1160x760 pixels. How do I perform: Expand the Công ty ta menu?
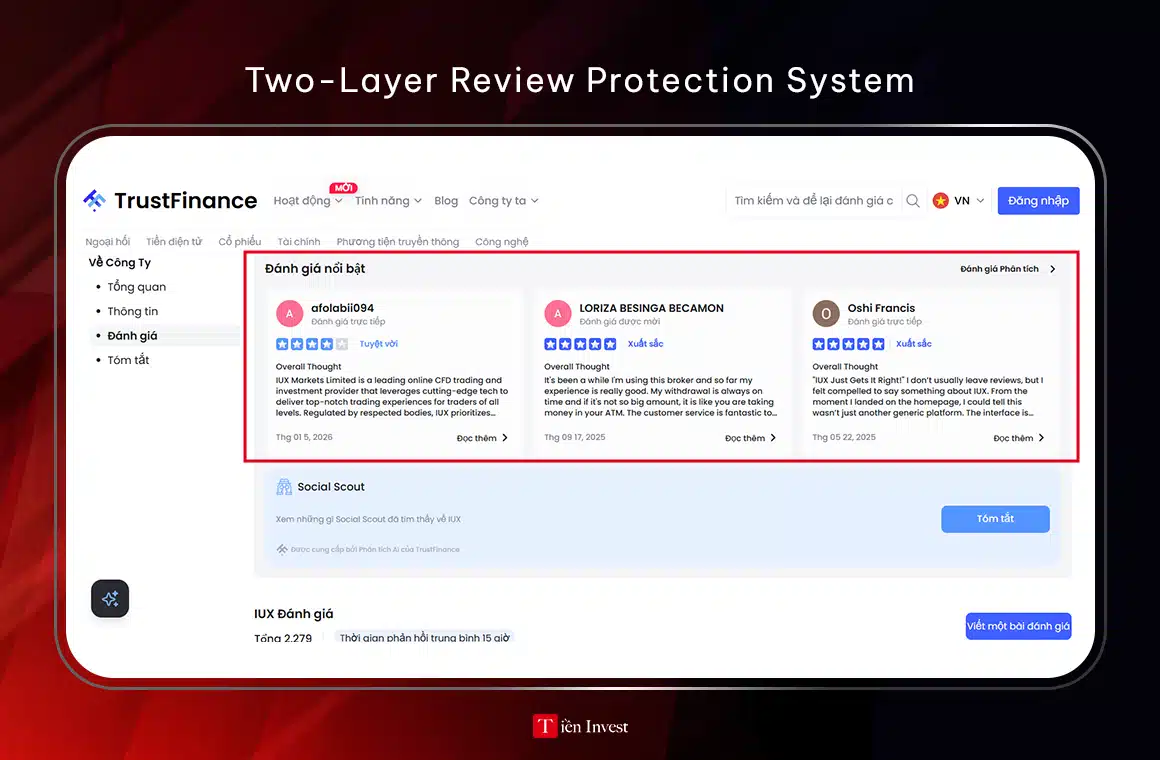tap(504, 201)
